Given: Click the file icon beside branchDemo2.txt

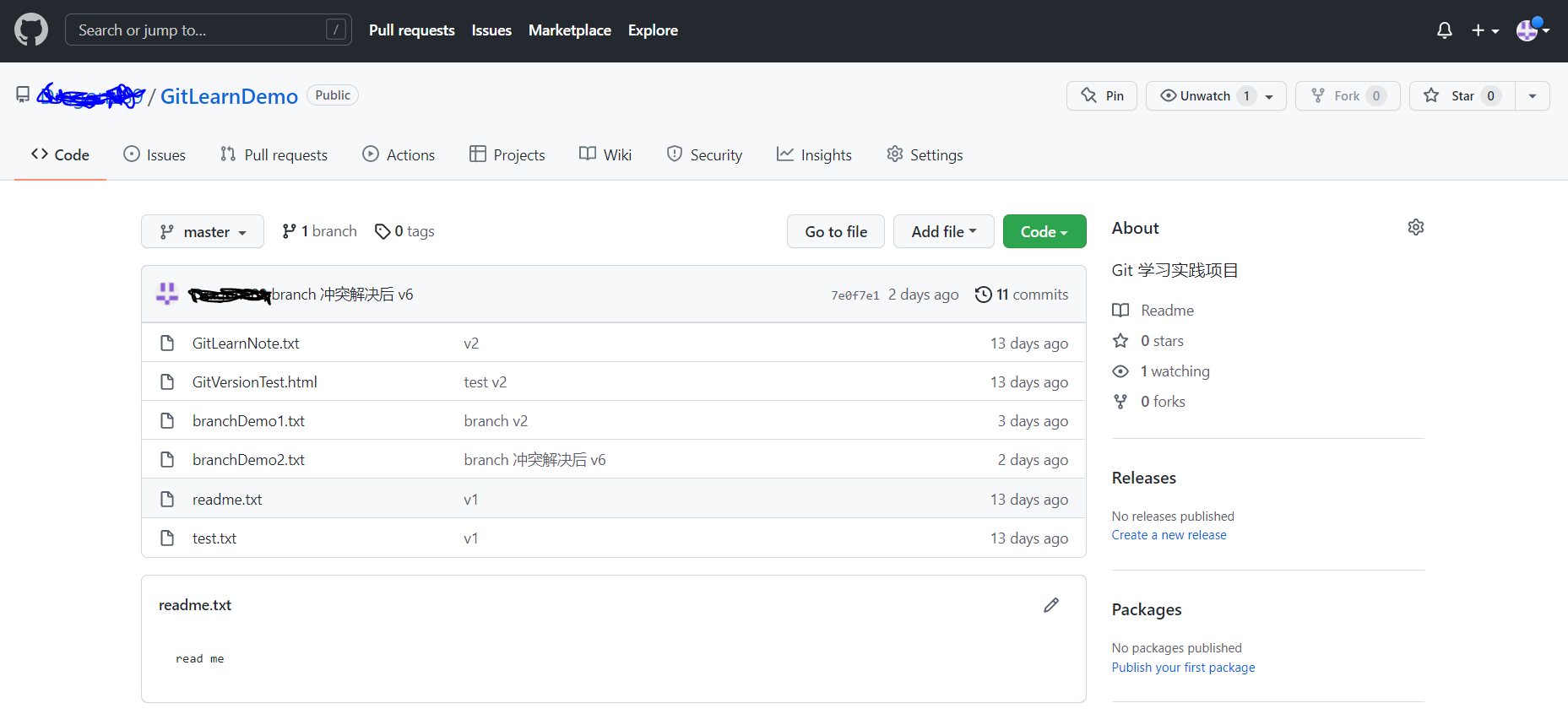Looking at the screenshot, I should (x=167, y=460).
